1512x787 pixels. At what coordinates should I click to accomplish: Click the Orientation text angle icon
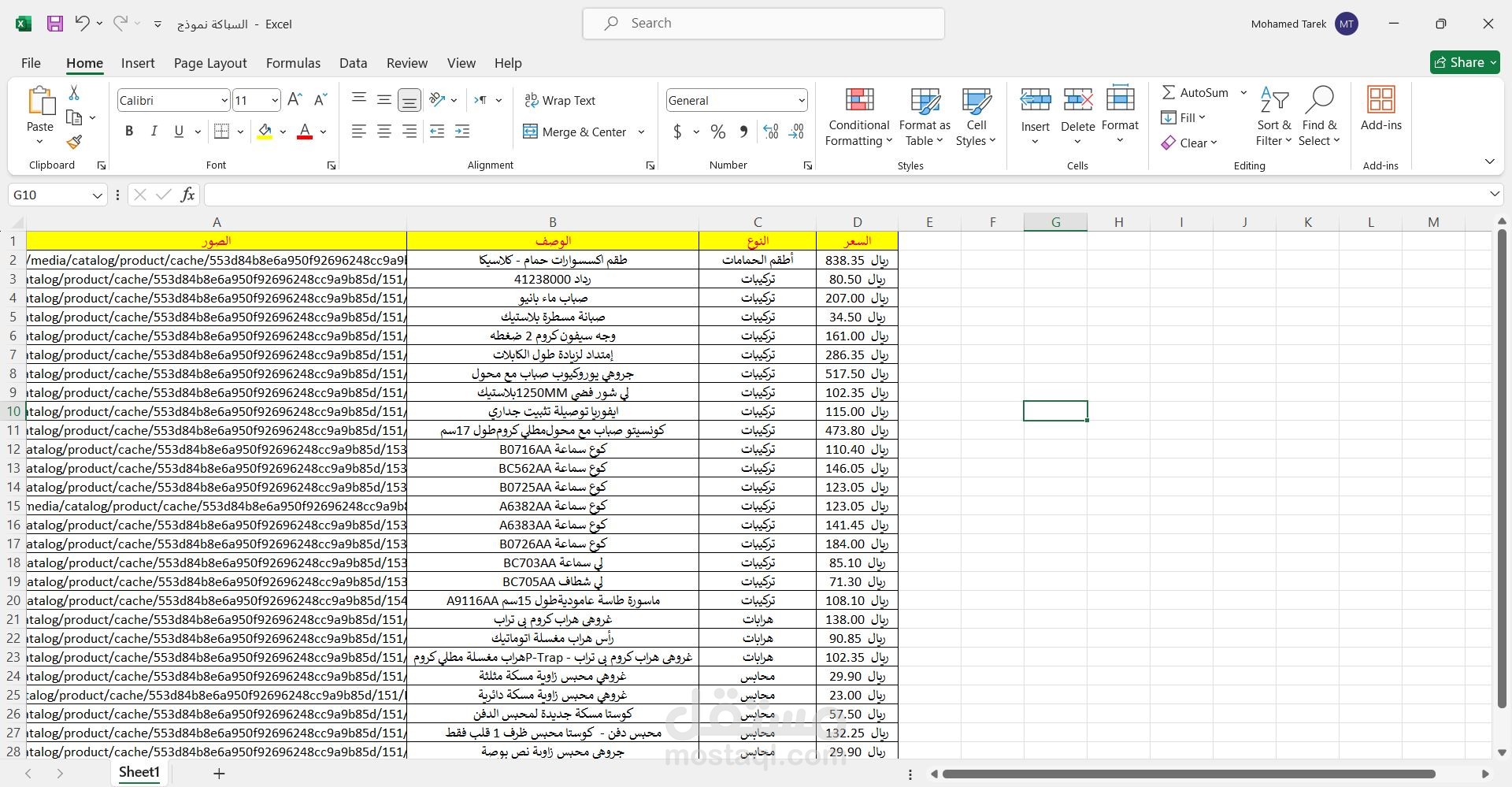point(437,100)
